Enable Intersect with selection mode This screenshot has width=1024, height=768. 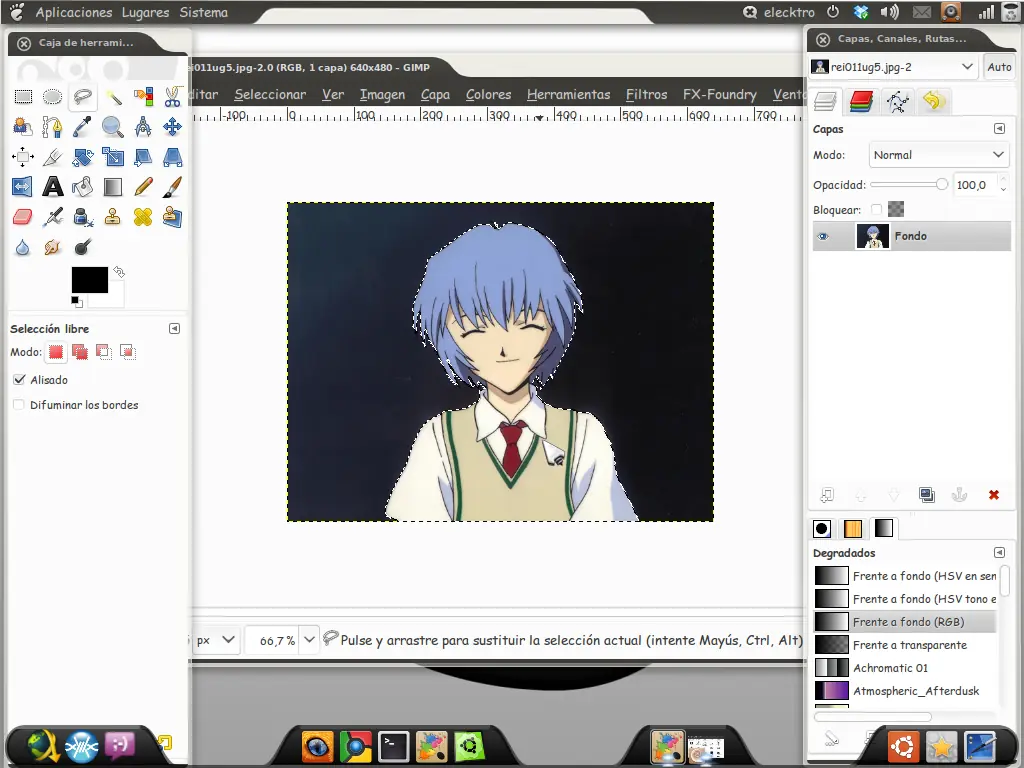[127, 352]
